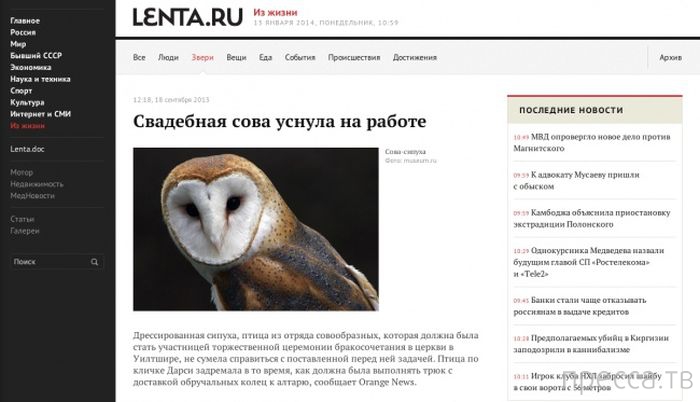The width and height of the screenshot is (700, 402).
Task: Open the Наука и техника section
Action: click(x=40, y=78)
